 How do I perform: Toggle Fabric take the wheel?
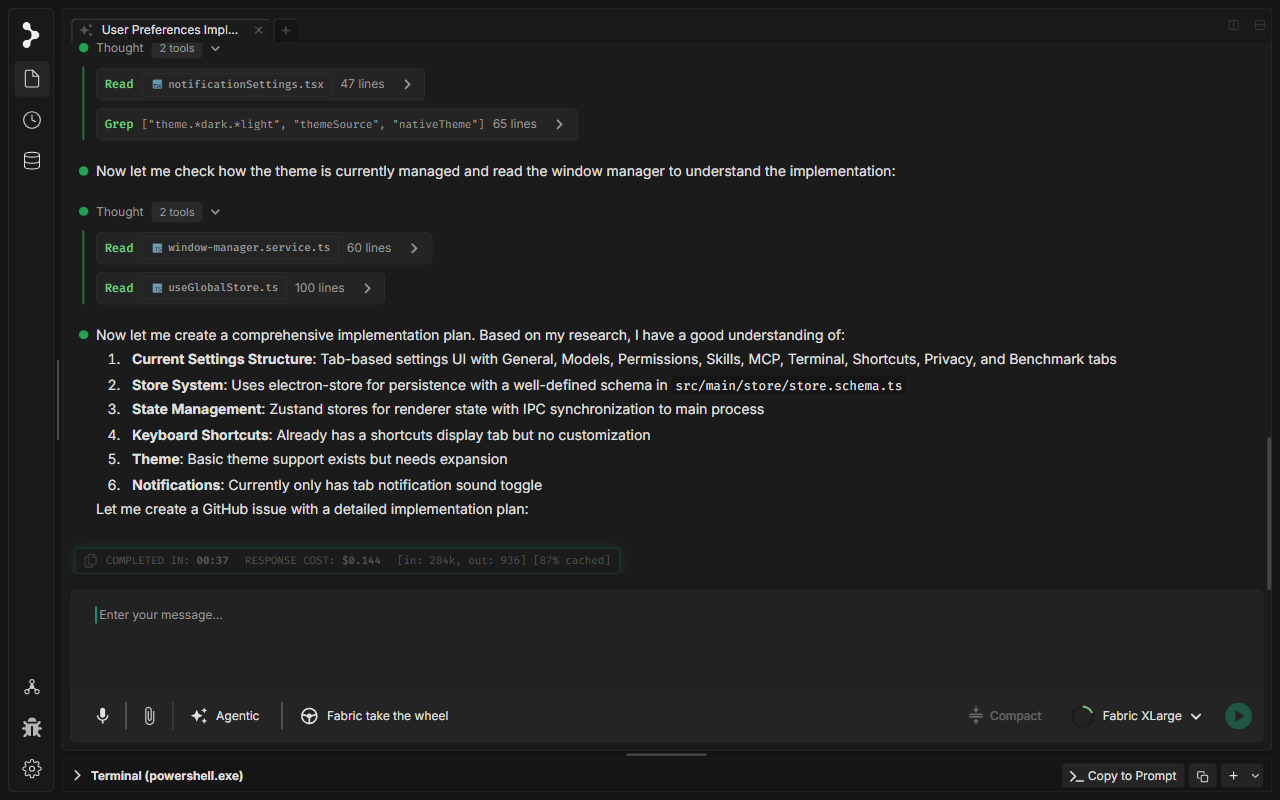pyautogui.click(x=375, y=716)
